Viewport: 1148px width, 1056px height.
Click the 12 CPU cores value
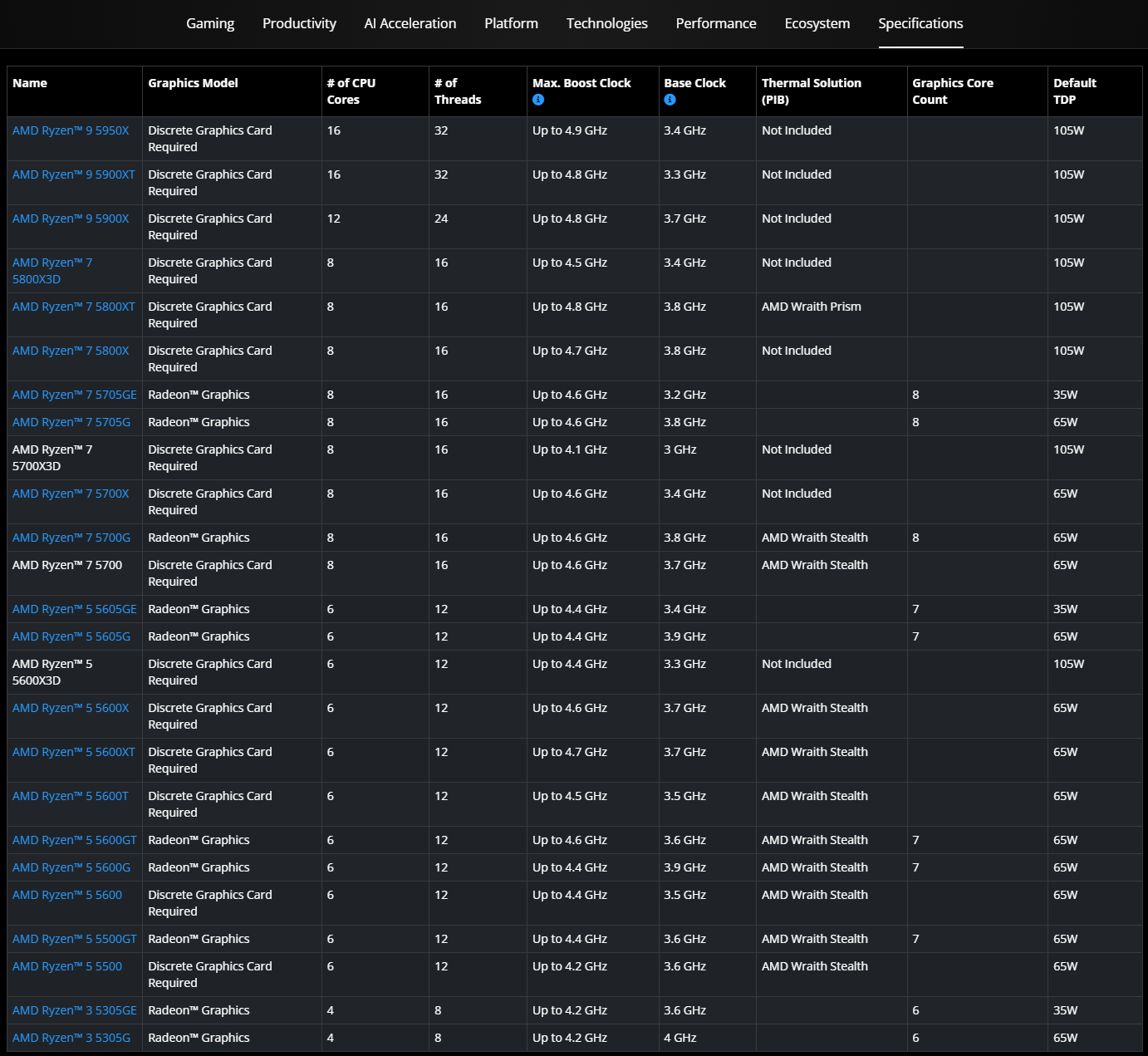point(334,219)
